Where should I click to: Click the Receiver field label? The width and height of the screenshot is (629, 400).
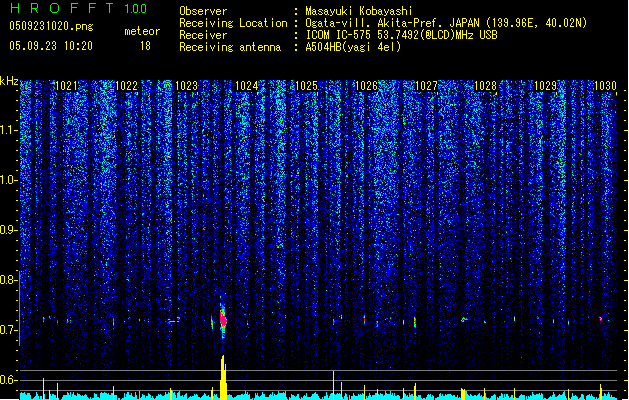(203, 35)
